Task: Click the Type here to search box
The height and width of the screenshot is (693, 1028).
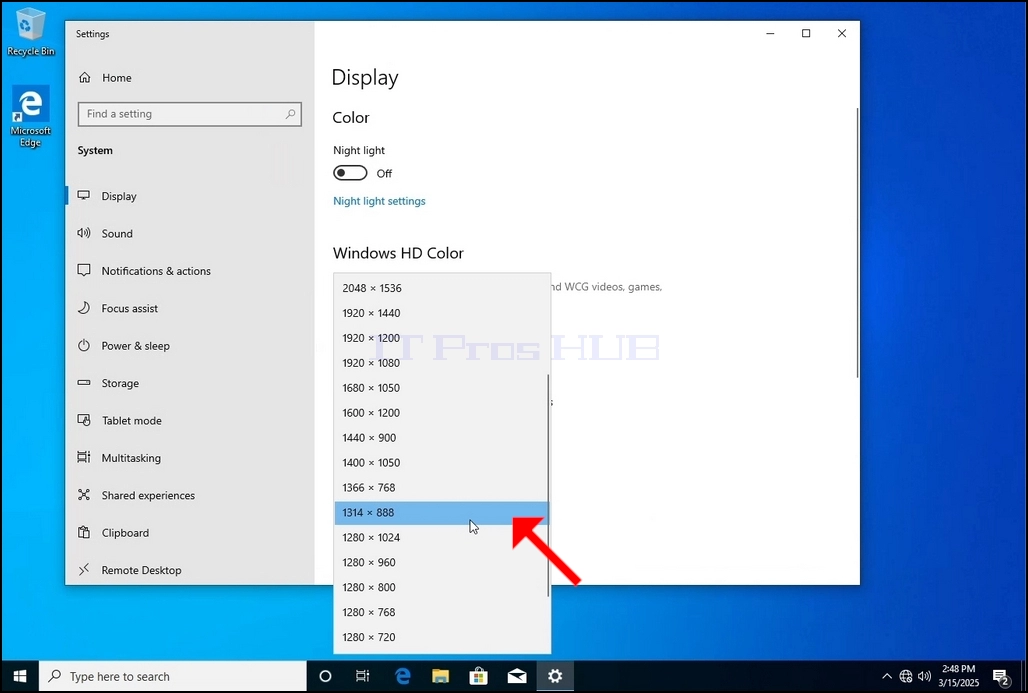Action: click(173, 676)
